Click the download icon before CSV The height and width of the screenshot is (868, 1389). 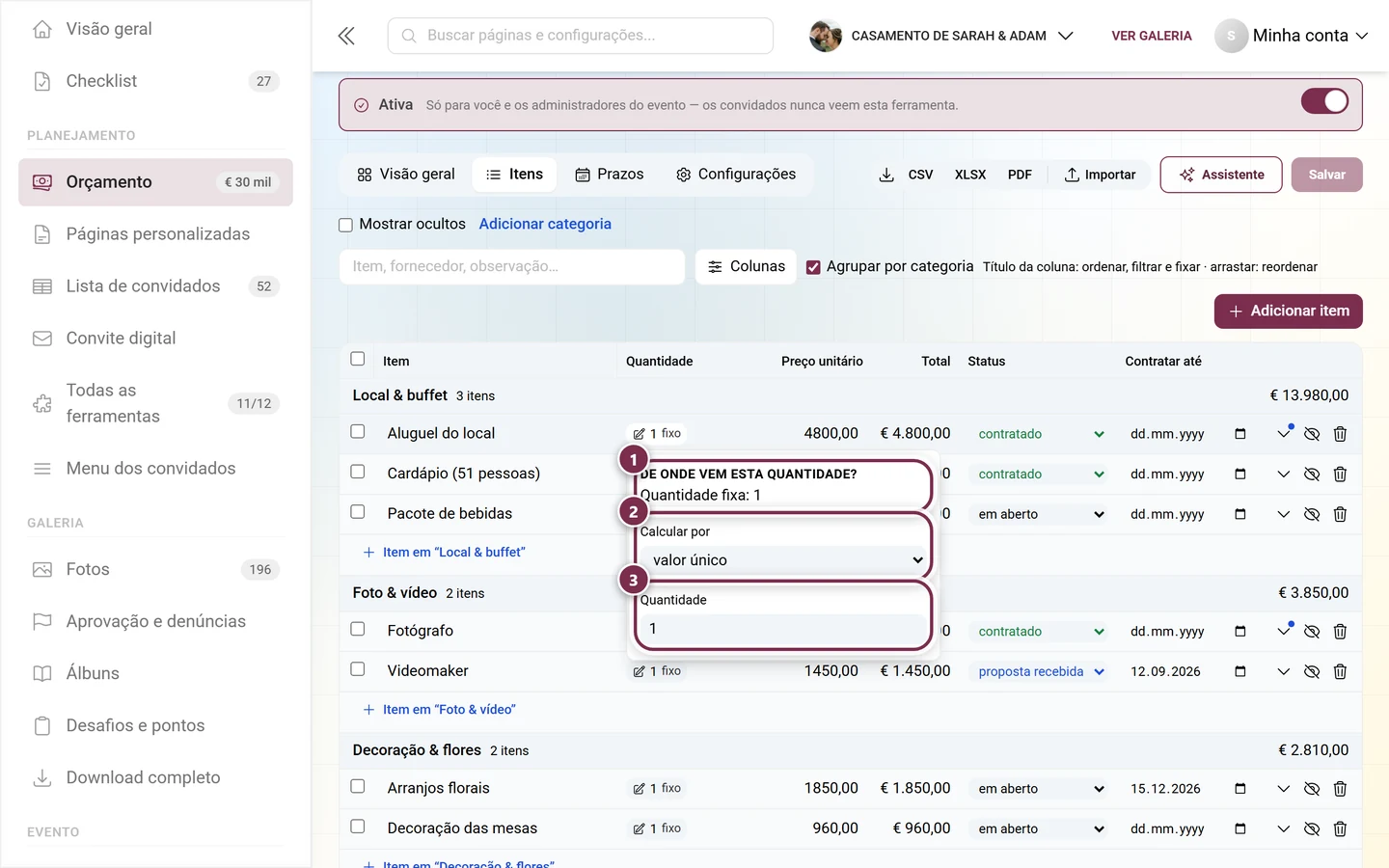pyautogui.click(x=886, y=175)
